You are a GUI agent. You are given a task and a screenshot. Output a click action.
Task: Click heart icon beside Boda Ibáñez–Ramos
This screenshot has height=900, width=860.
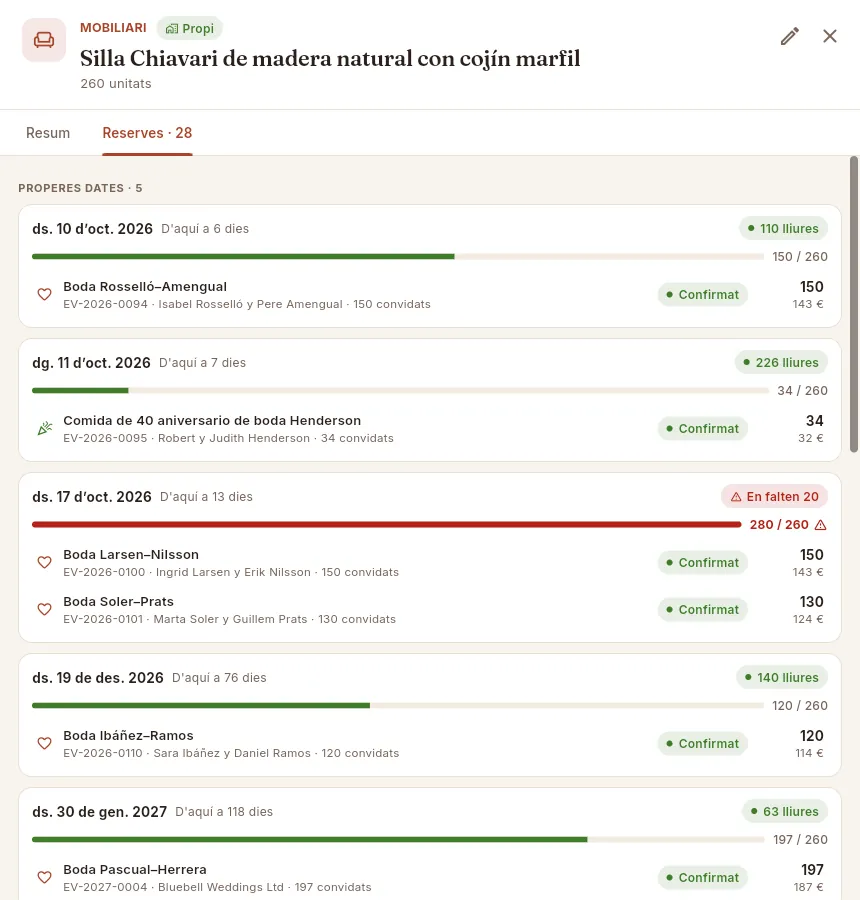point(44,743)
